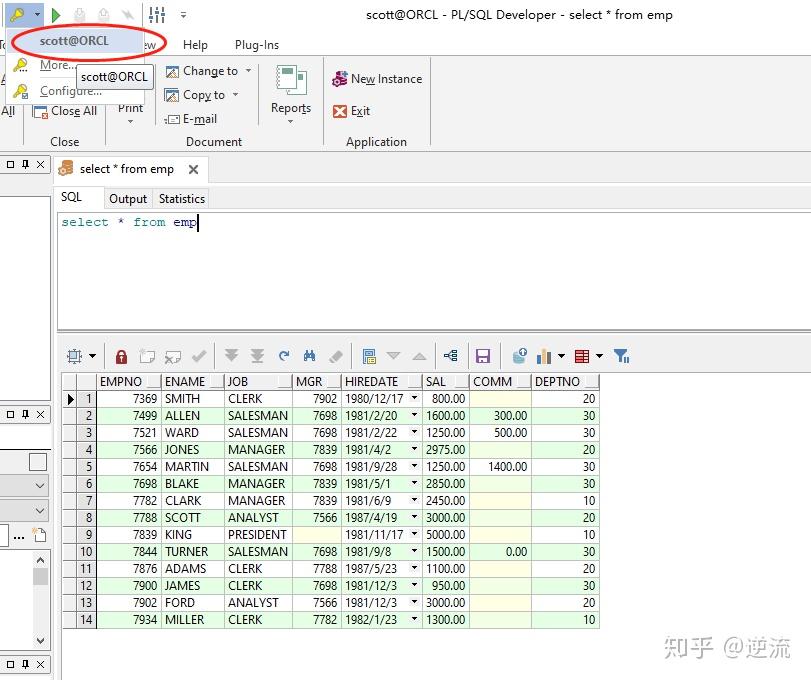Select scott@ORCL connection in menu
Viewport: 811px width, 680px height.
click(74, 41)
